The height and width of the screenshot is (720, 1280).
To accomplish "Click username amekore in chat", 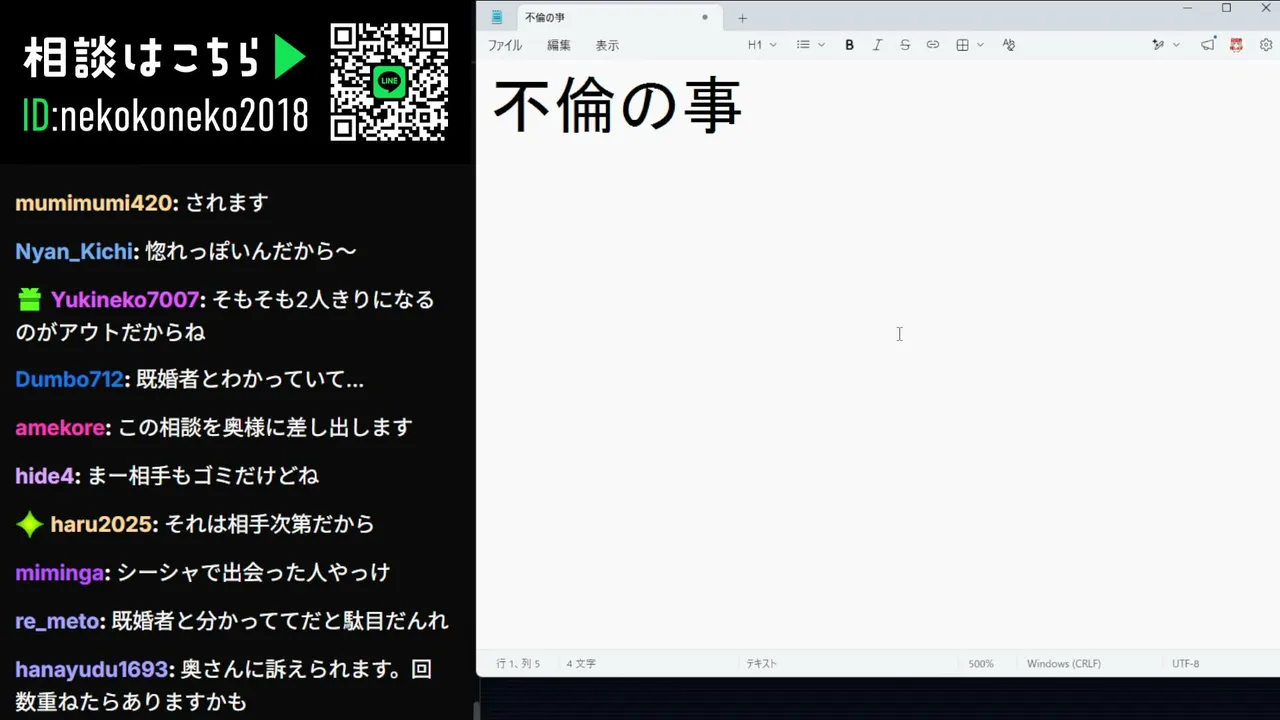I will coord(60,427).
